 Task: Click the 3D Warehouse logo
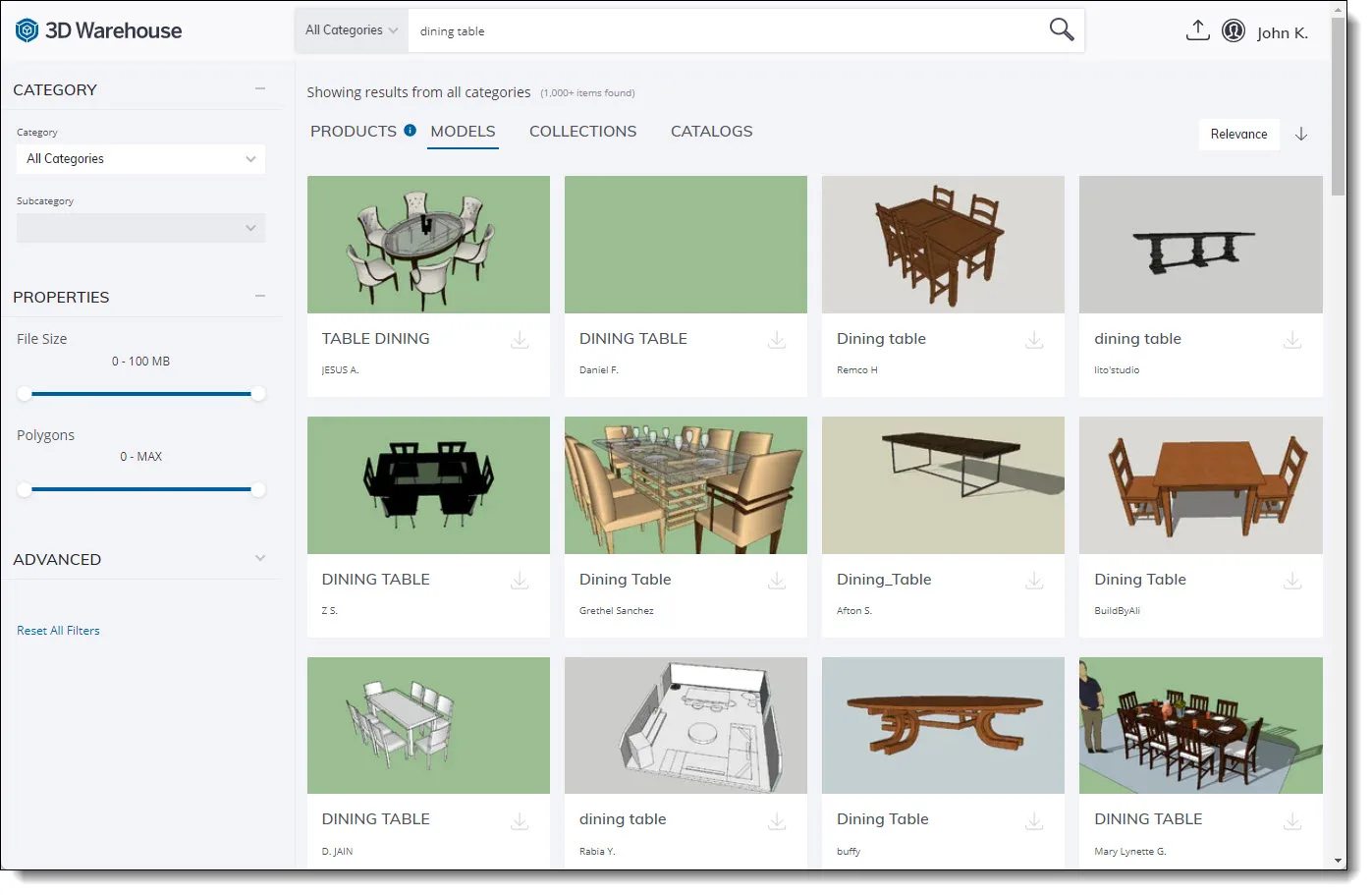pos(98,30)
